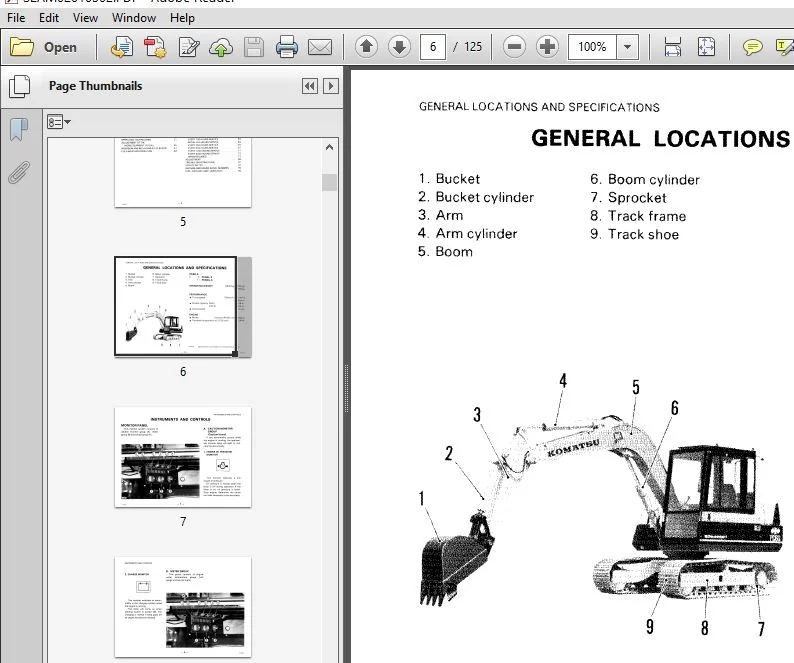The image size is (794, 663).
Task: Click the thumbnails scrollbar handle
Action: point(329,182)
